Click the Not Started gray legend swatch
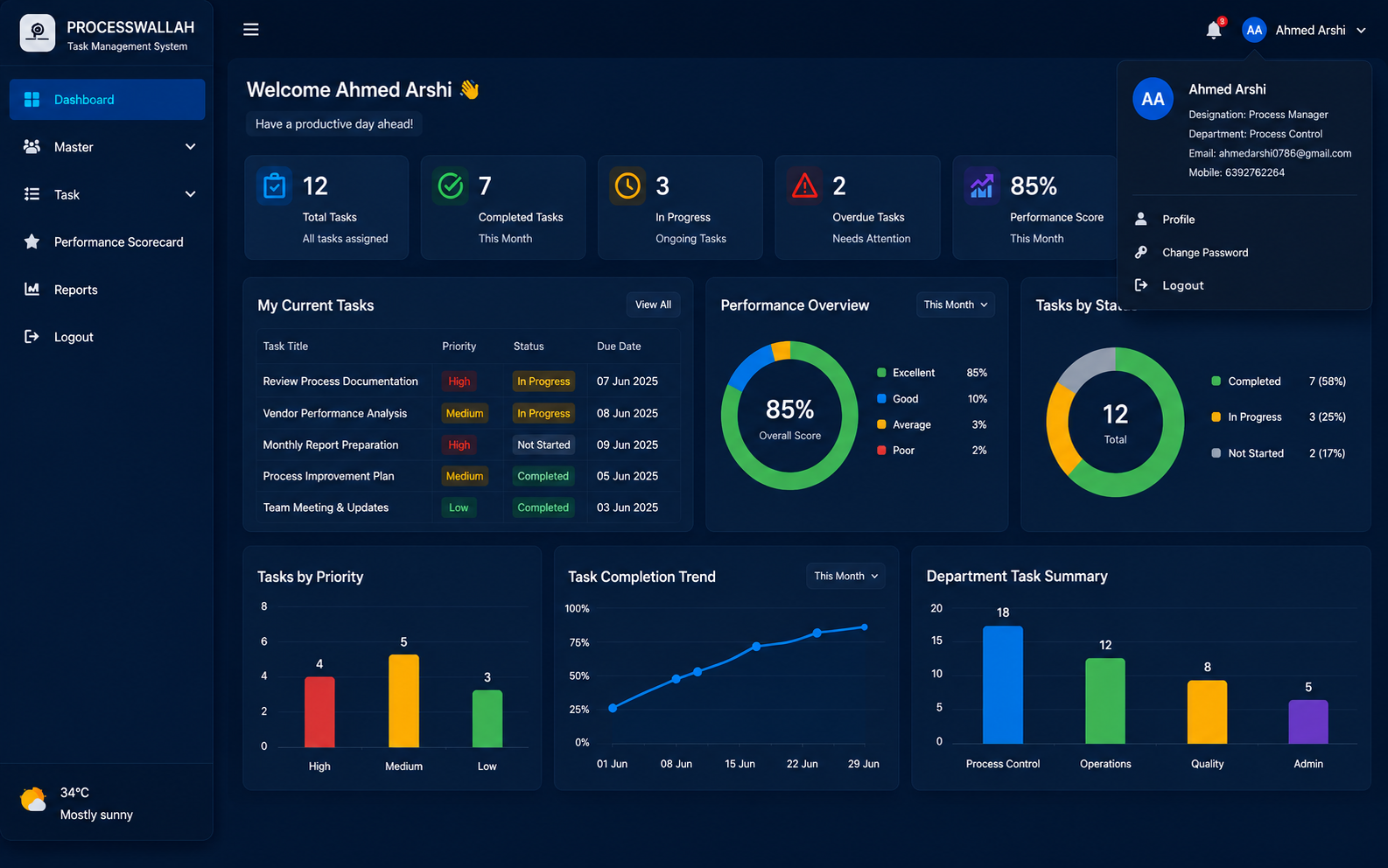The height and width of the screenshot is (868, 1388). tap(1216, 452)
